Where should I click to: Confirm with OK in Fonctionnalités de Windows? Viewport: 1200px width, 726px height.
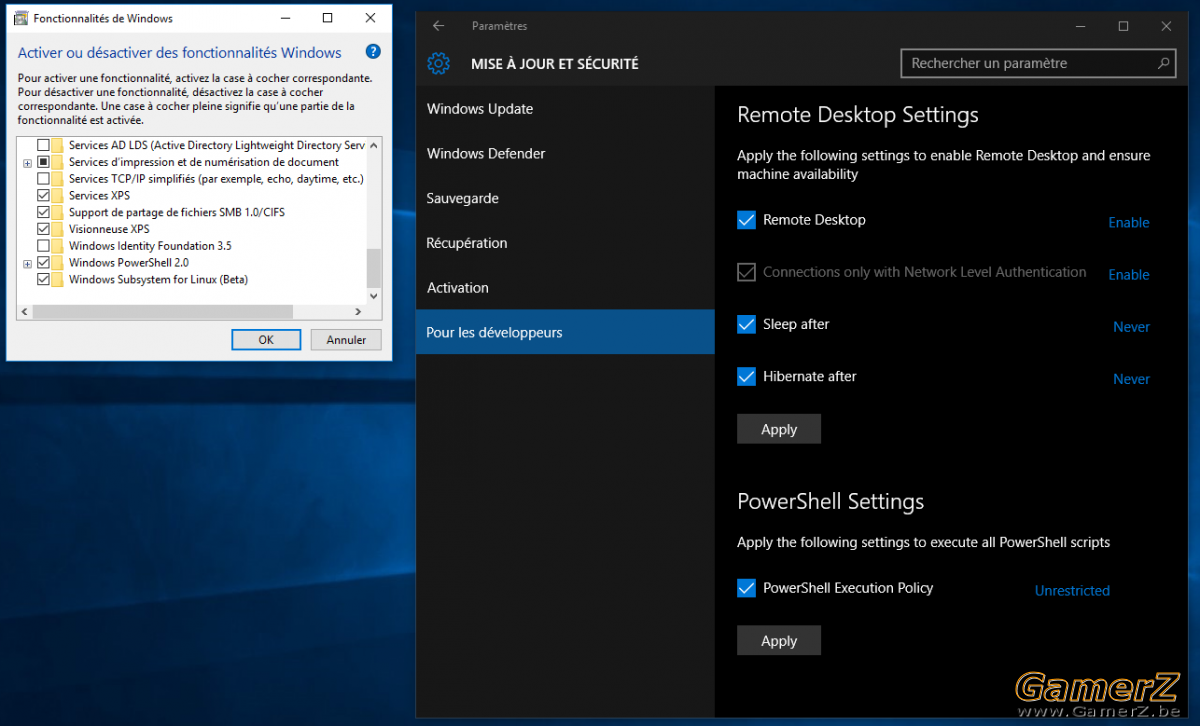[x=266, y=340]
